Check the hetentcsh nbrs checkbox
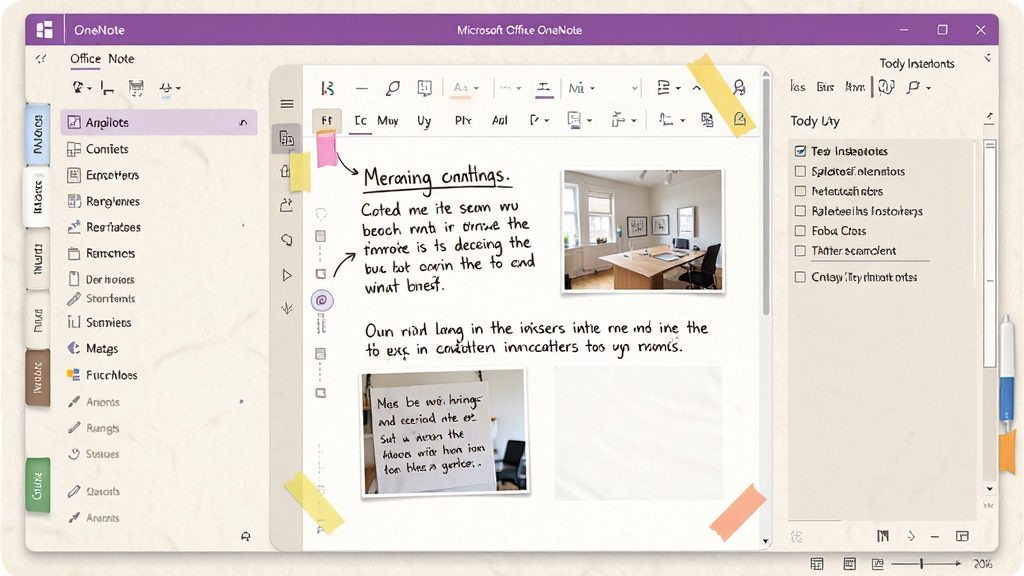1024x576 pixels. coord(800,191)
